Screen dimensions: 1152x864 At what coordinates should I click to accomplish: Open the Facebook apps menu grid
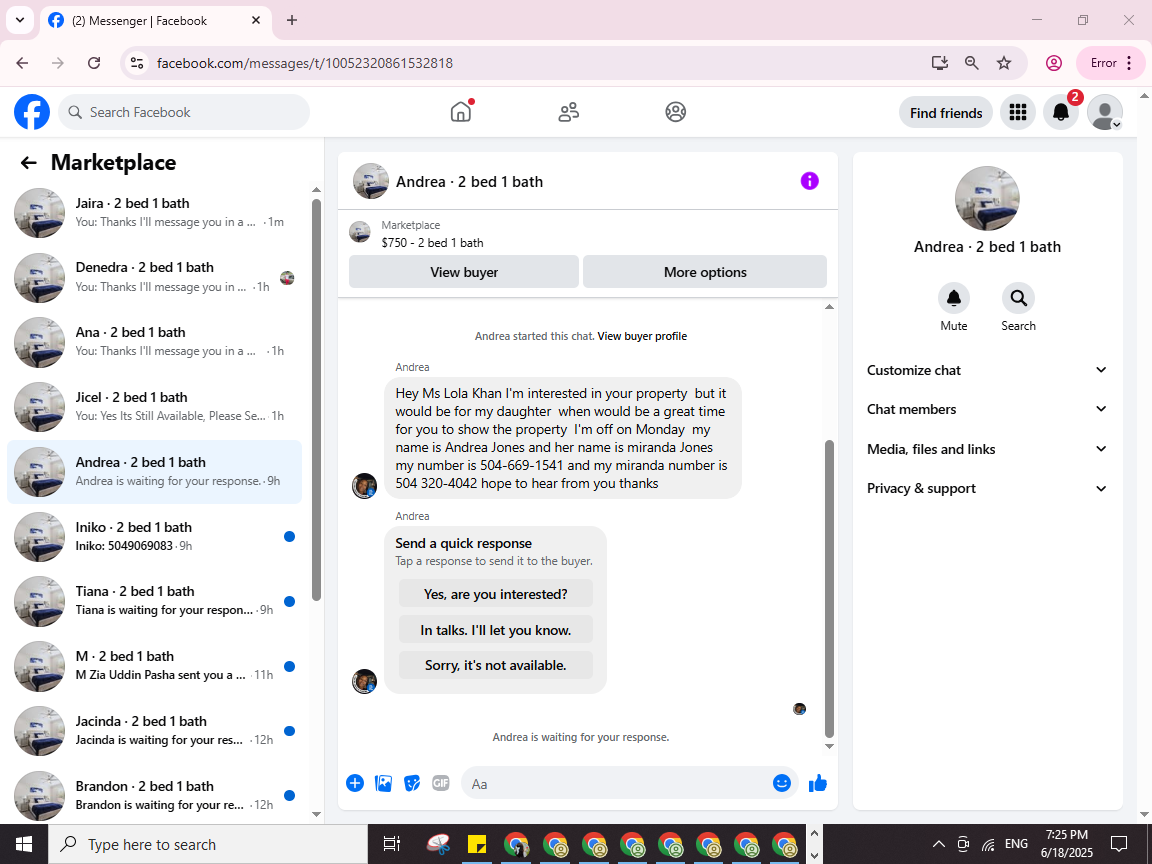pyautogui.click(x=1018, y=112)
